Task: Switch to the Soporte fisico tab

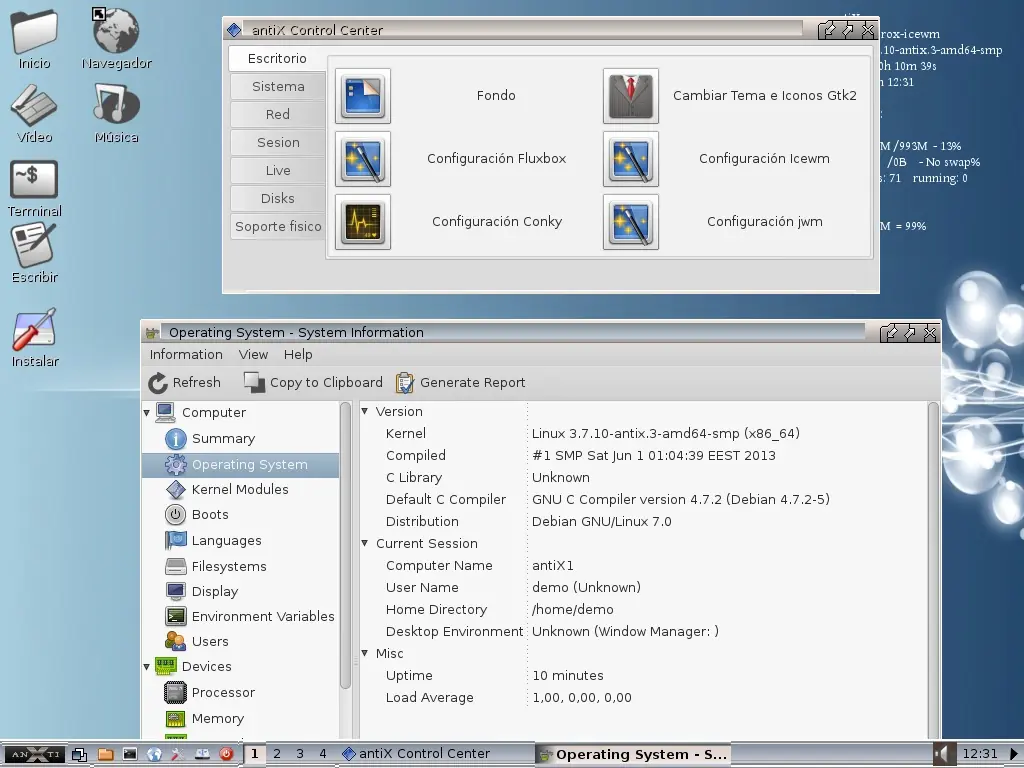Action: pyautogui.click(x=278, y=227)
